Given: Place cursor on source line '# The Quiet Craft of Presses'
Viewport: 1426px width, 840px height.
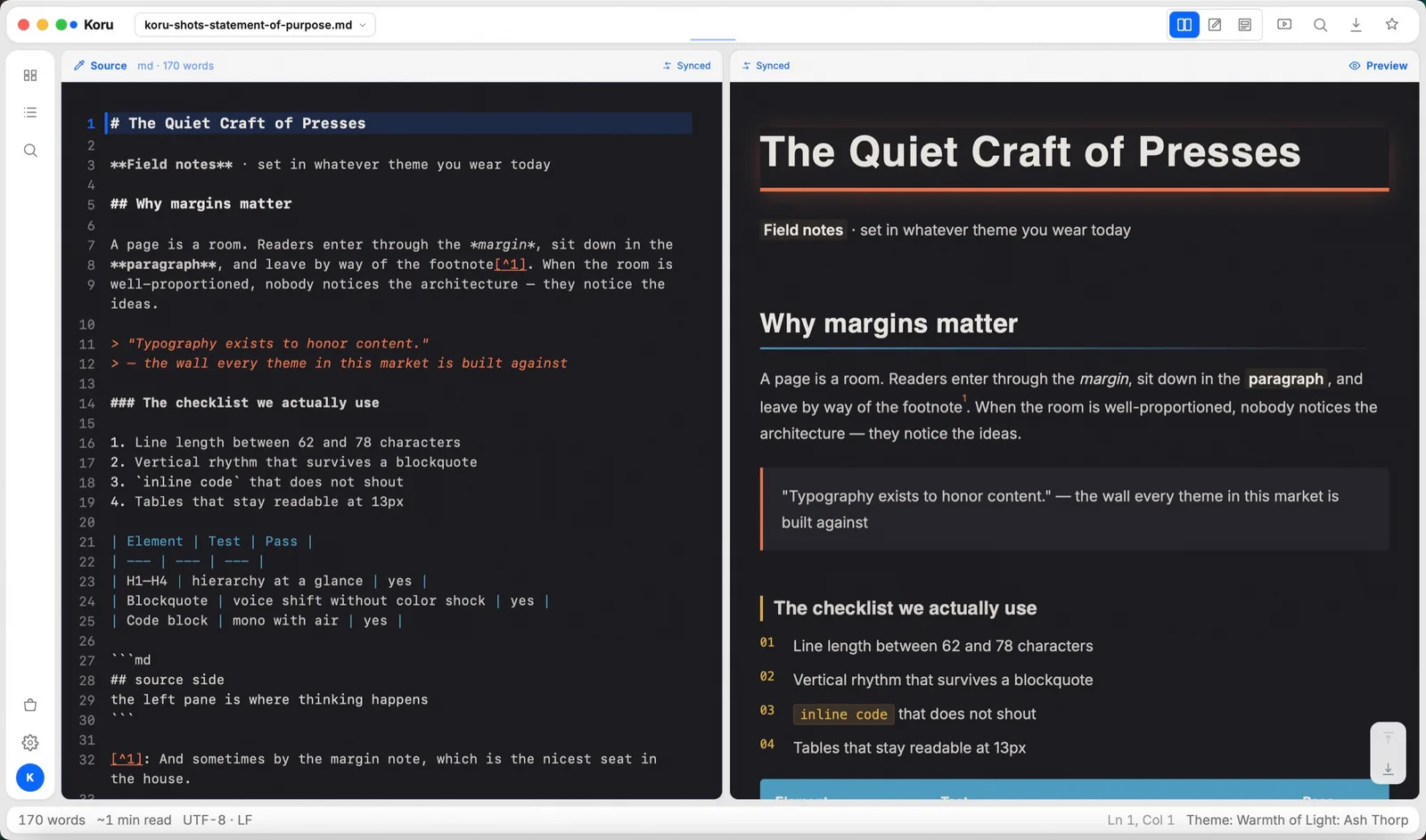Looking at the screenshot, I should tap(398, 123).
